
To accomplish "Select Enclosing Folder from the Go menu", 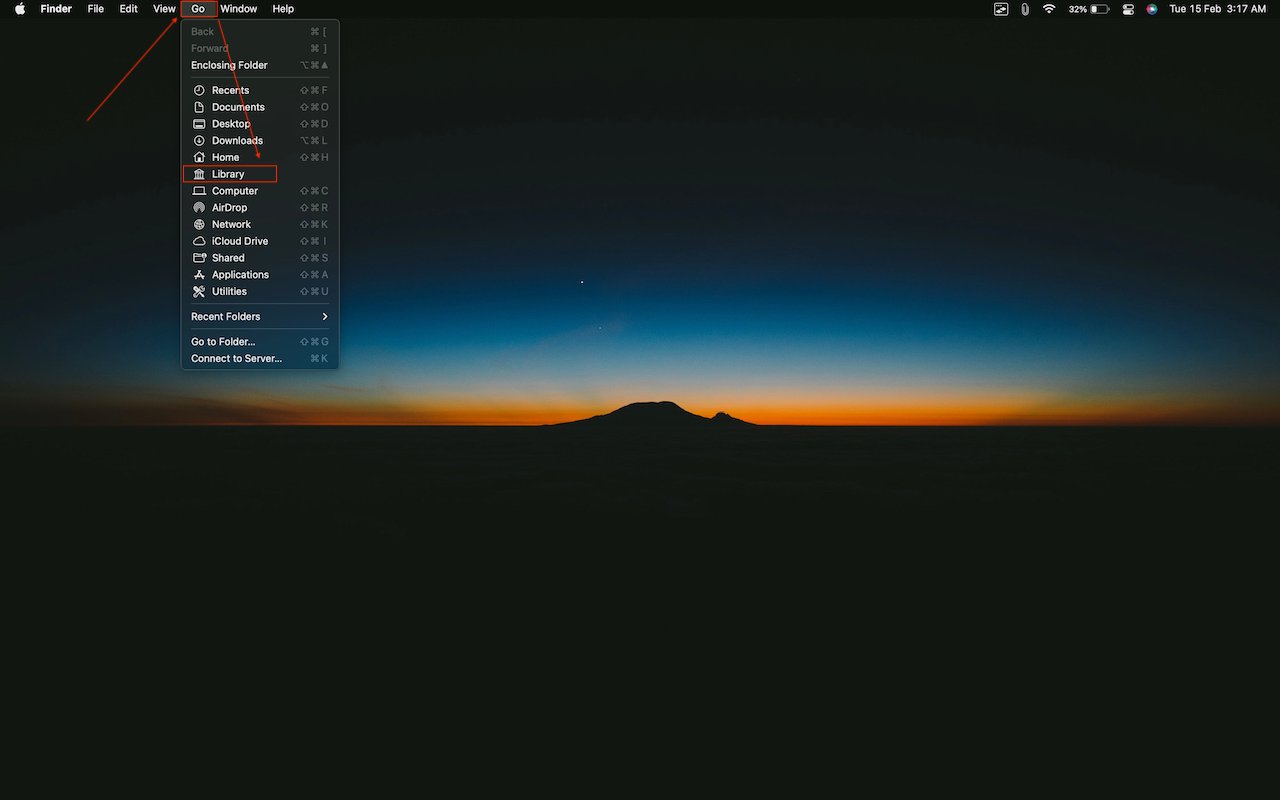I will [229, 64].
